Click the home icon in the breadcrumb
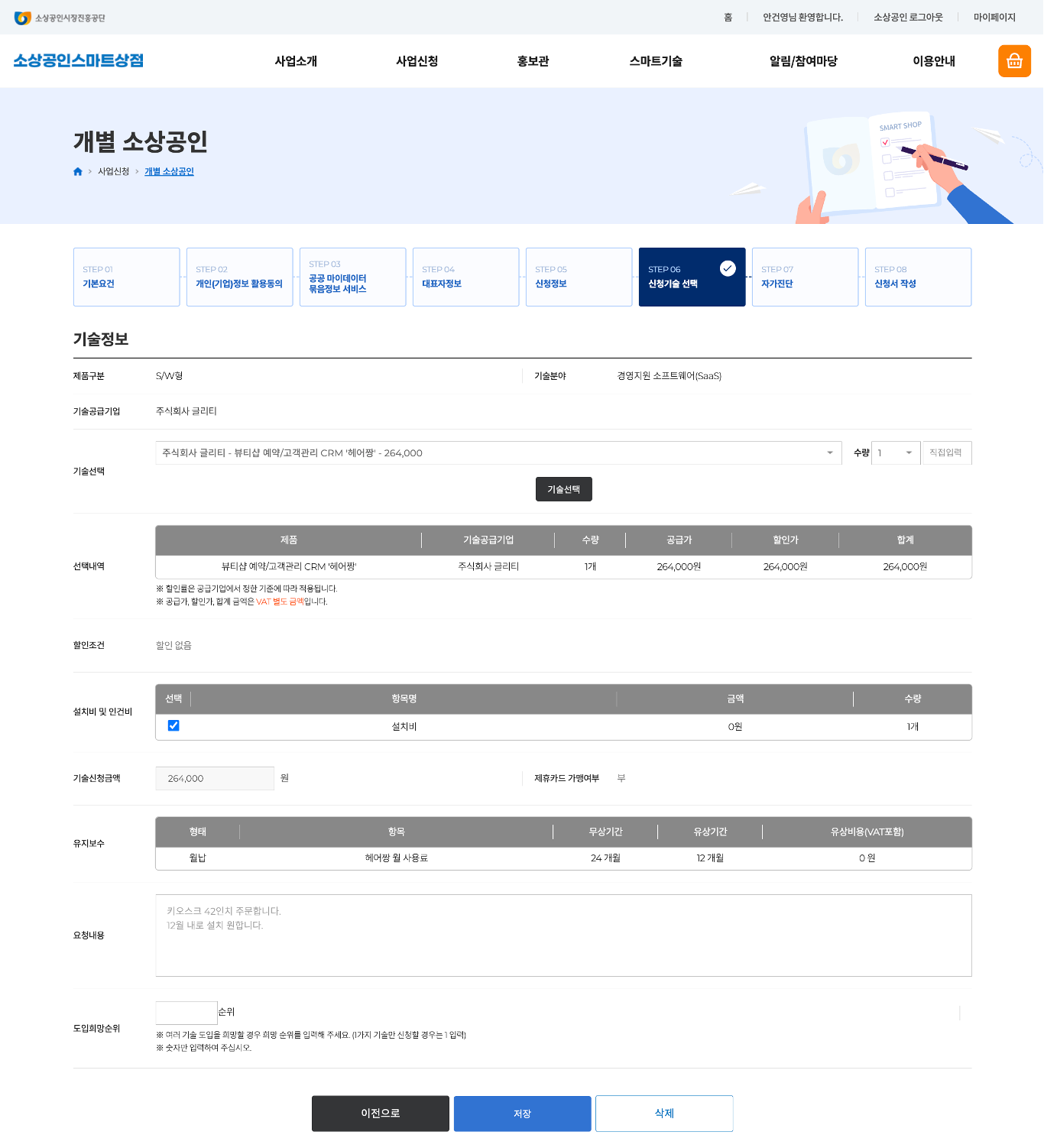This screenshot has width=1044, height=1148. click(77, 172)
